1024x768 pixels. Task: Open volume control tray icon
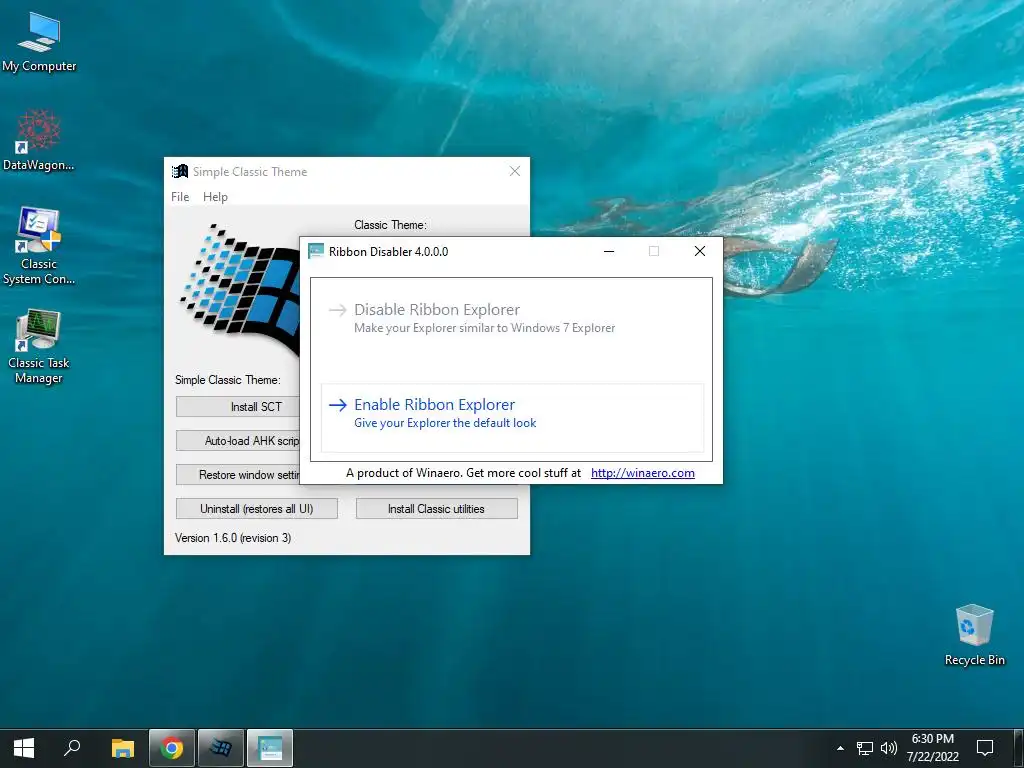(889, 748)
